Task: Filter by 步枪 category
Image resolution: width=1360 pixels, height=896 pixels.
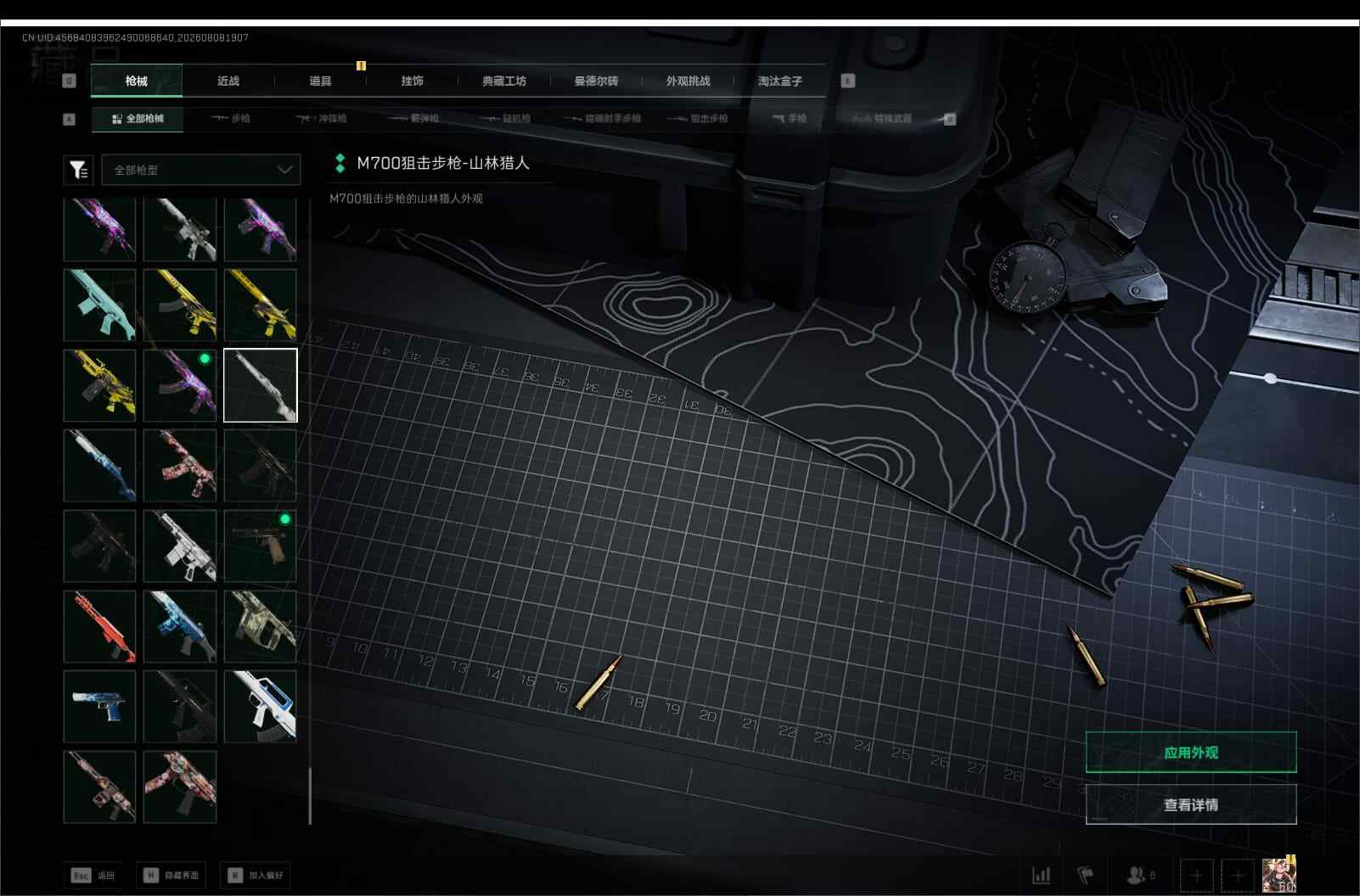Action: pos(230,119)
